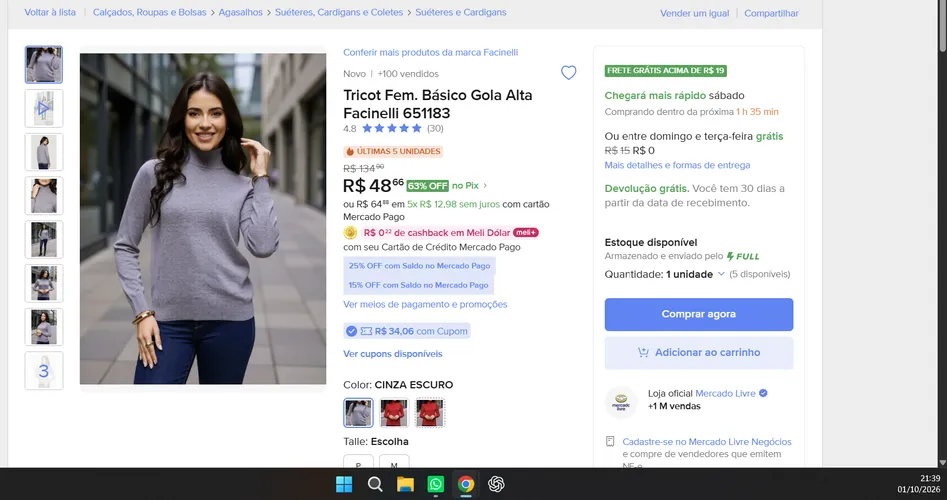Open File Explorer from taskbar

pyautogui.click(x=405, y=484)
